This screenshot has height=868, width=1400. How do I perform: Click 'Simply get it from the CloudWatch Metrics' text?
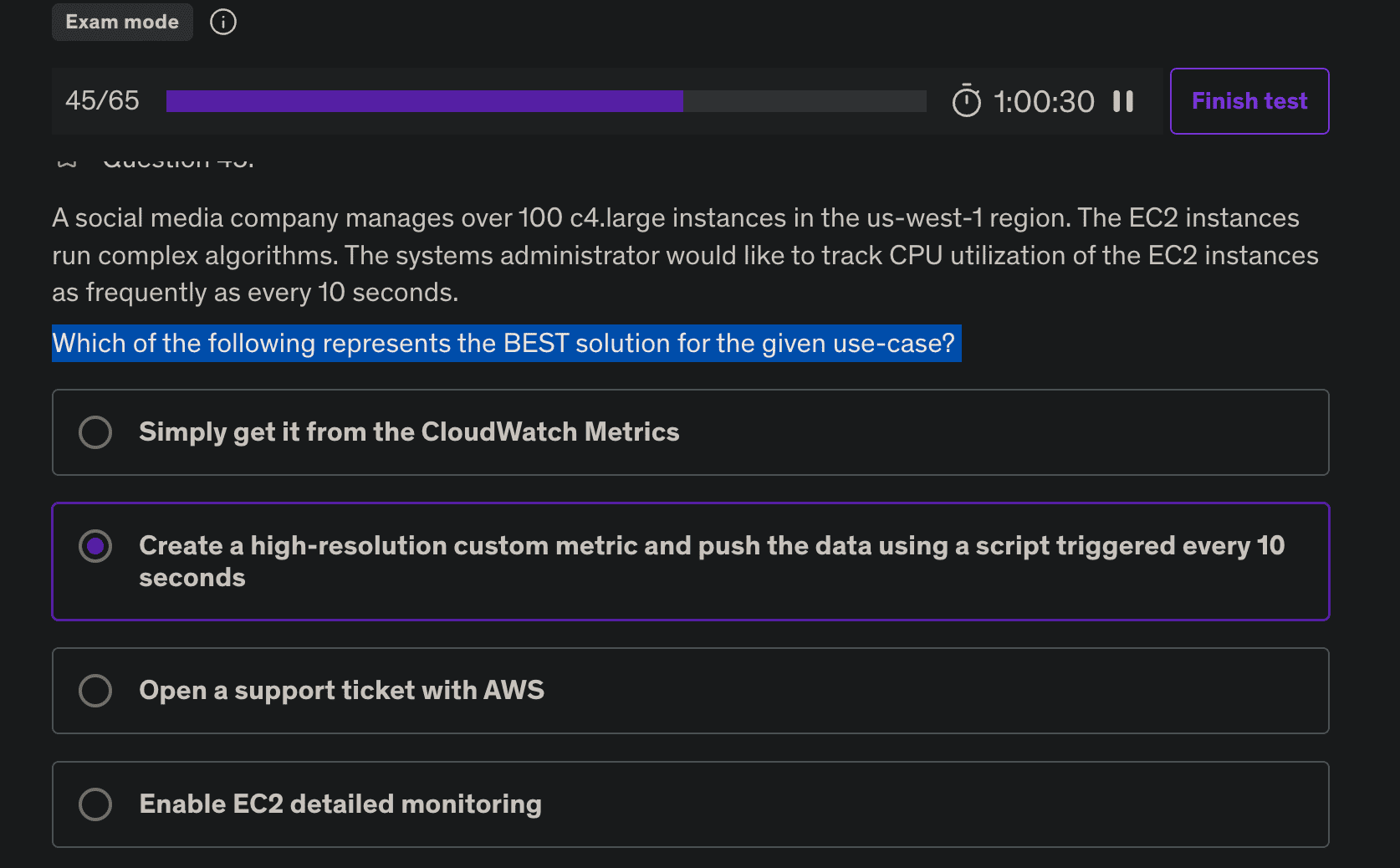[409, 432]
